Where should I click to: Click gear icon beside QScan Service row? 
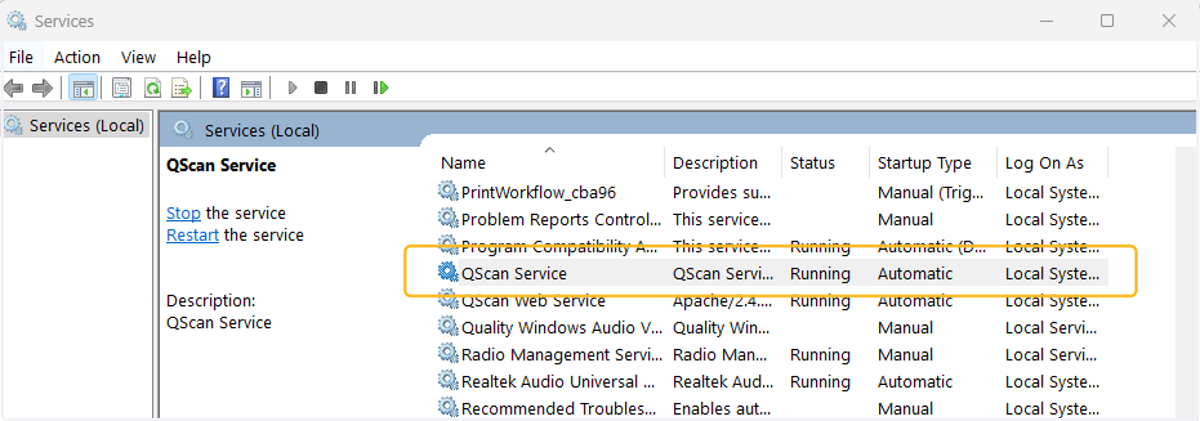coord(448,273)
